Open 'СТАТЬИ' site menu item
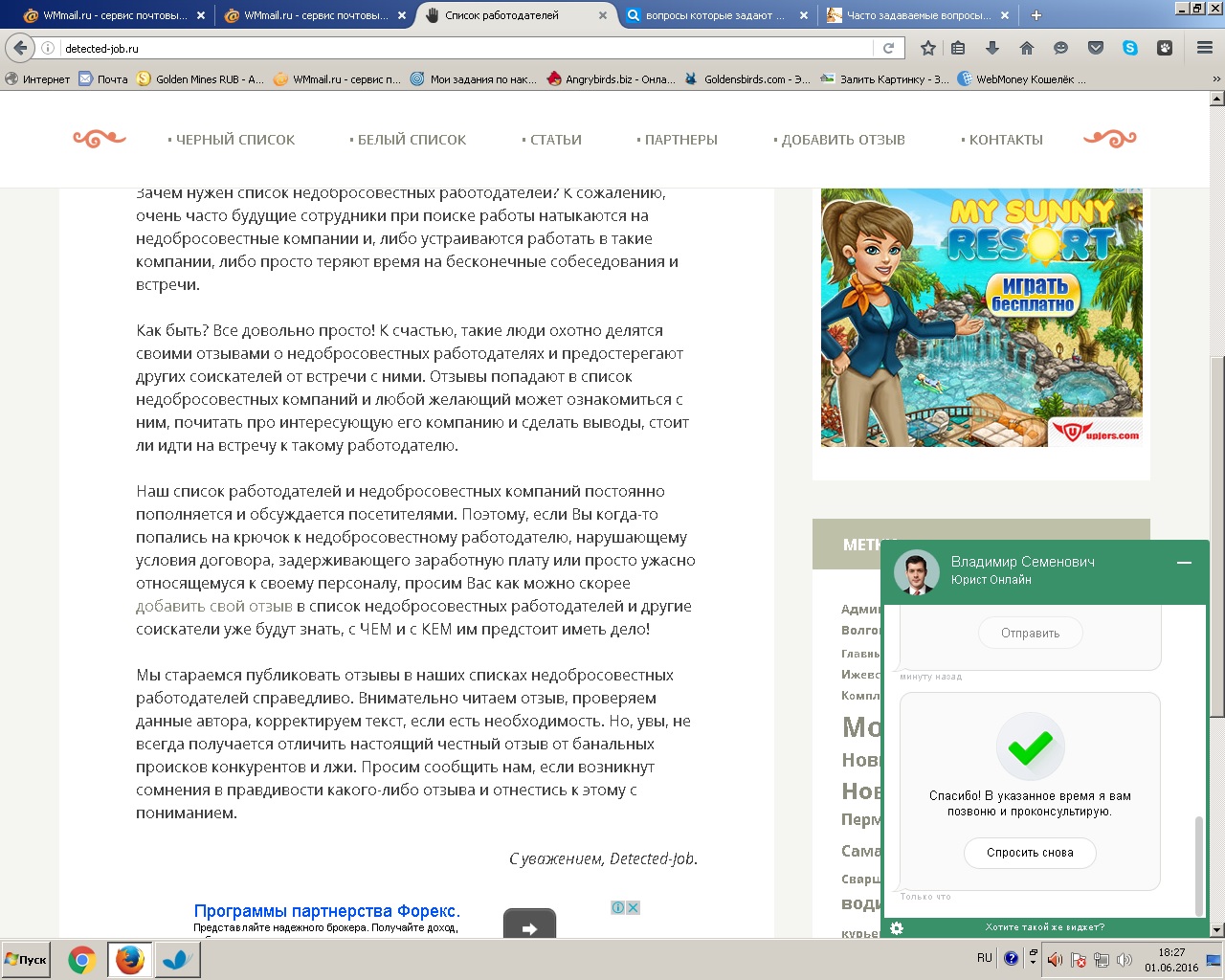Viewport: 1225px width, 980px height. (552, 140)
